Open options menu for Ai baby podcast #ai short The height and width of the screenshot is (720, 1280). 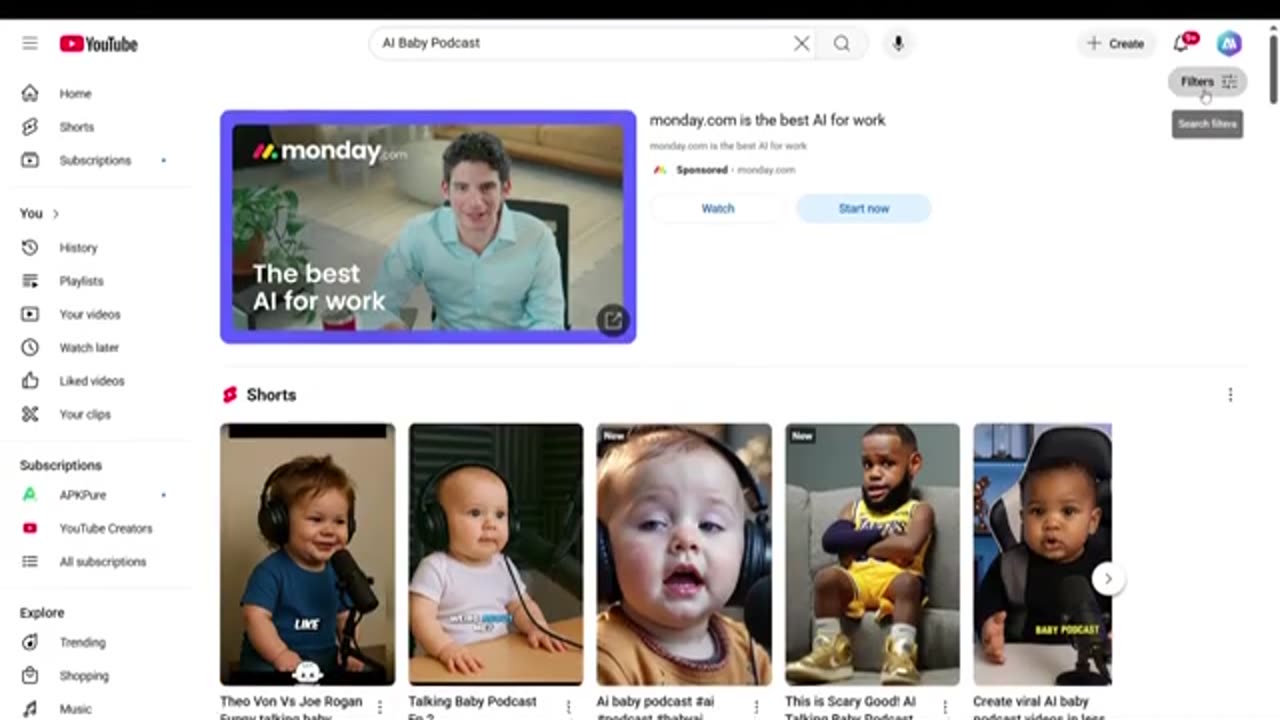pyautogui.click(x=756, y=707)
